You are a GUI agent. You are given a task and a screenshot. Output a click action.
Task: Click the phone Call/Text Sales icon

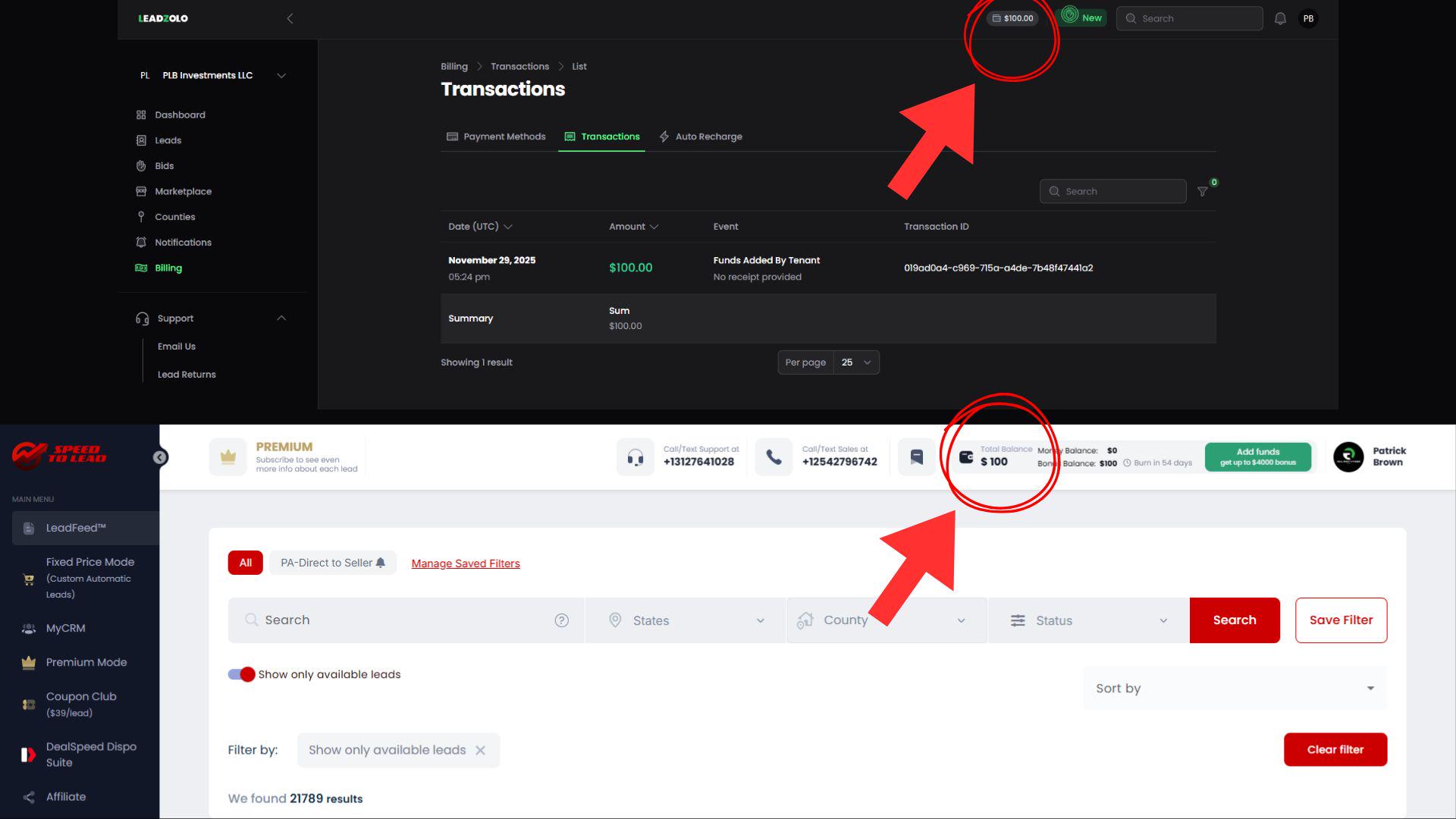tap(773, 457)
